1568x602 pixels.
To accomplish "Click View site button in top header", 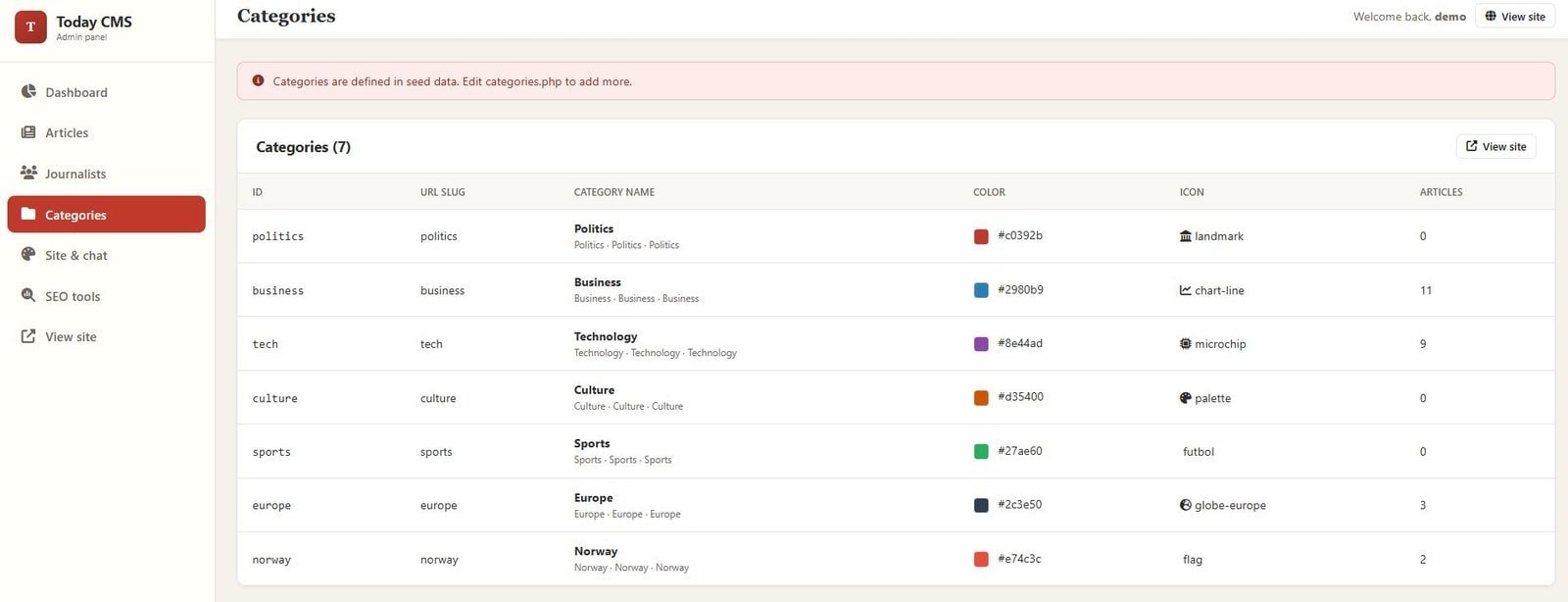I will tap(1515, 16).
